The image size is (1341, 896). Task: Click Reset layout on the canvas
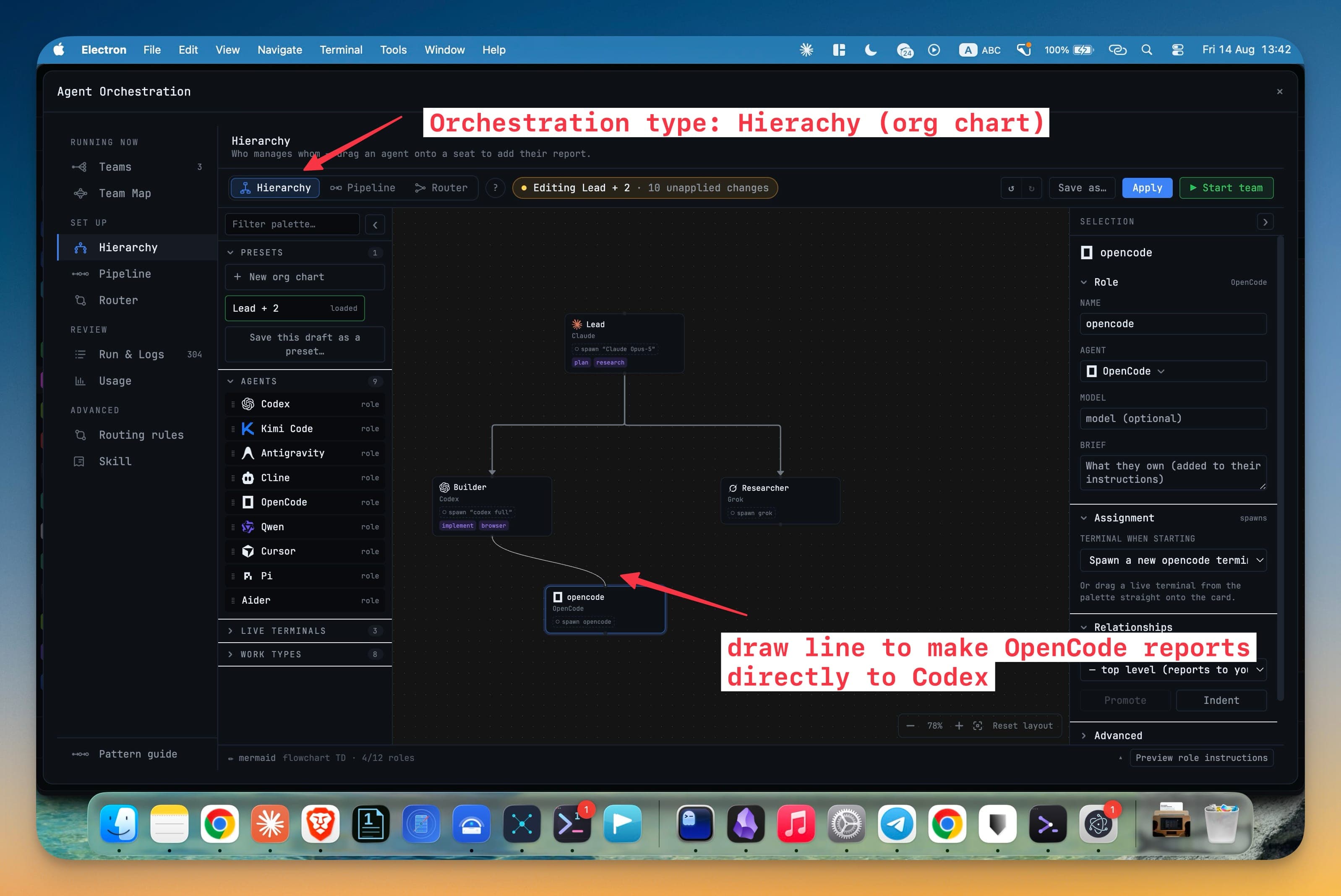pyautogui.click(x=1023, y=726)
